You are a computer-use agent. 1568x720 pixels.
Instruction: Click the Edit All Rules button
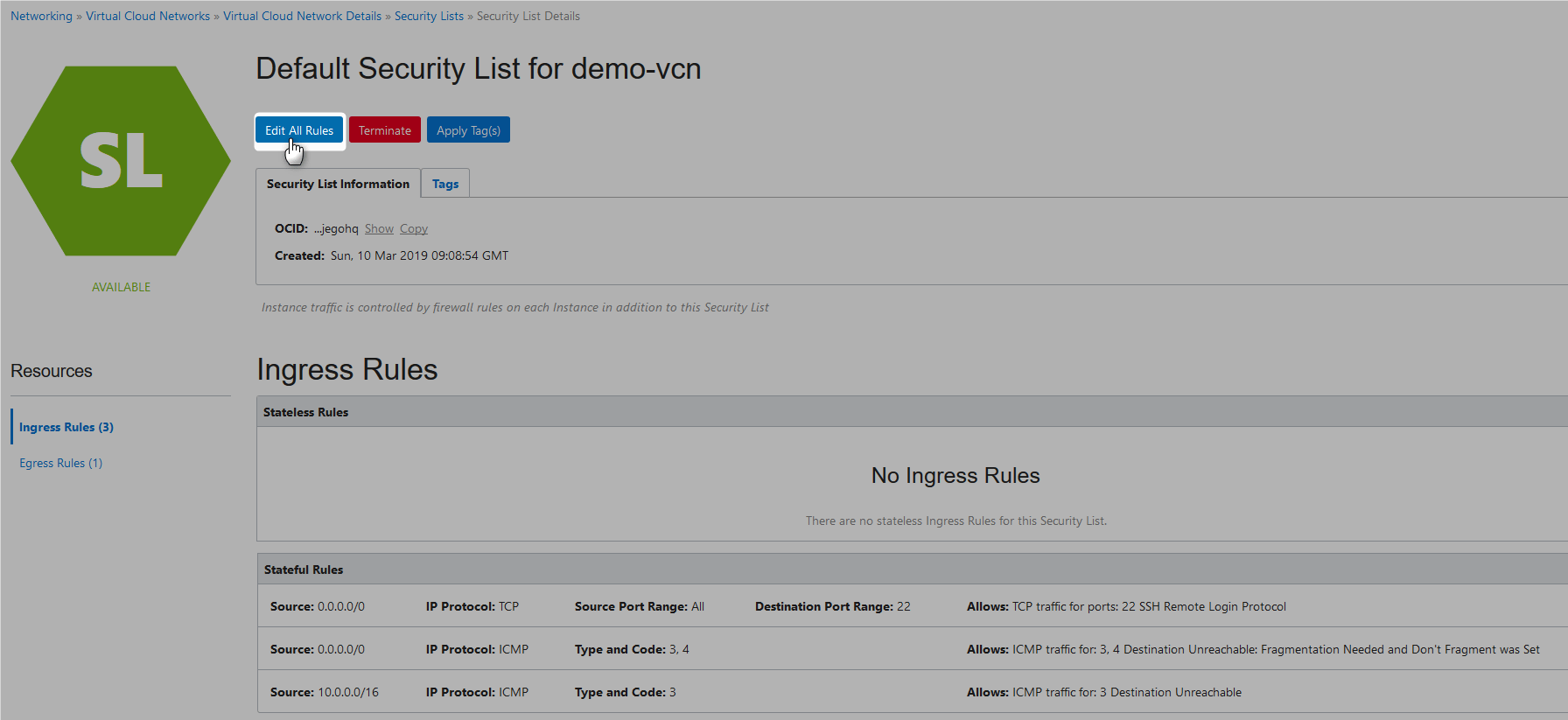299,130
